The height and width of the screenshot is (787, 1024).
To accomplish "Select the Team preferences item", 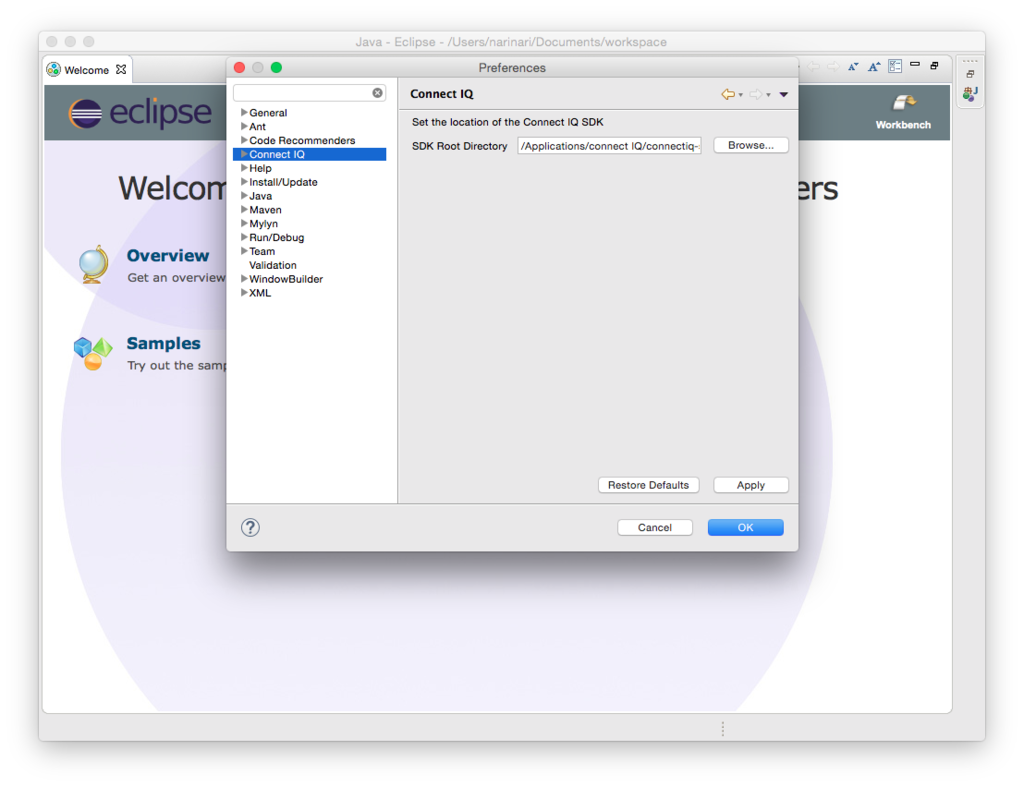I will (262, 251).
